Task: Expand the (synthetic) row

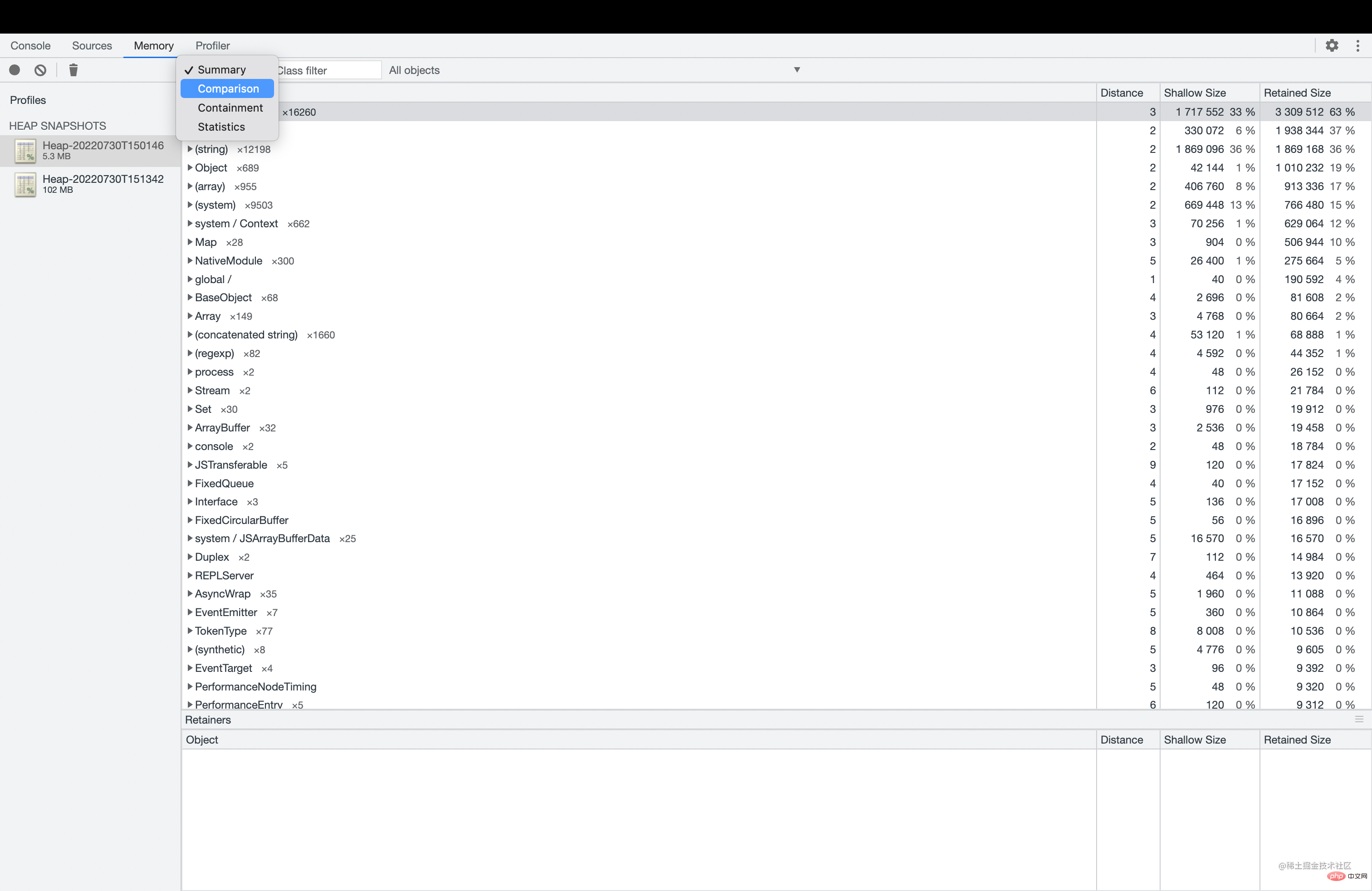Action: (x=190, y=650)
